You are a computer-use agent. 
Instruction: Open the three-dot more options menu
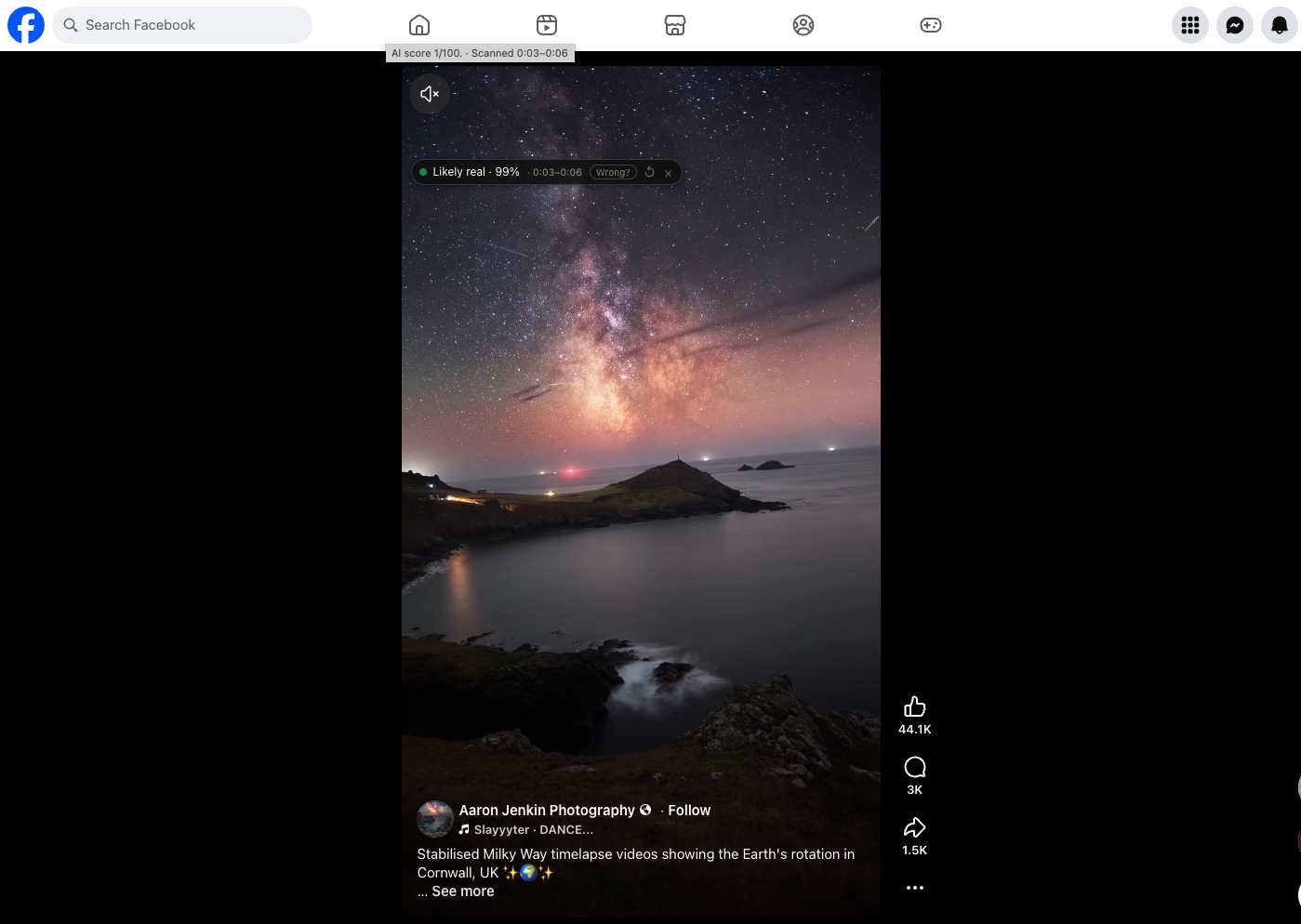coord(915,888)
